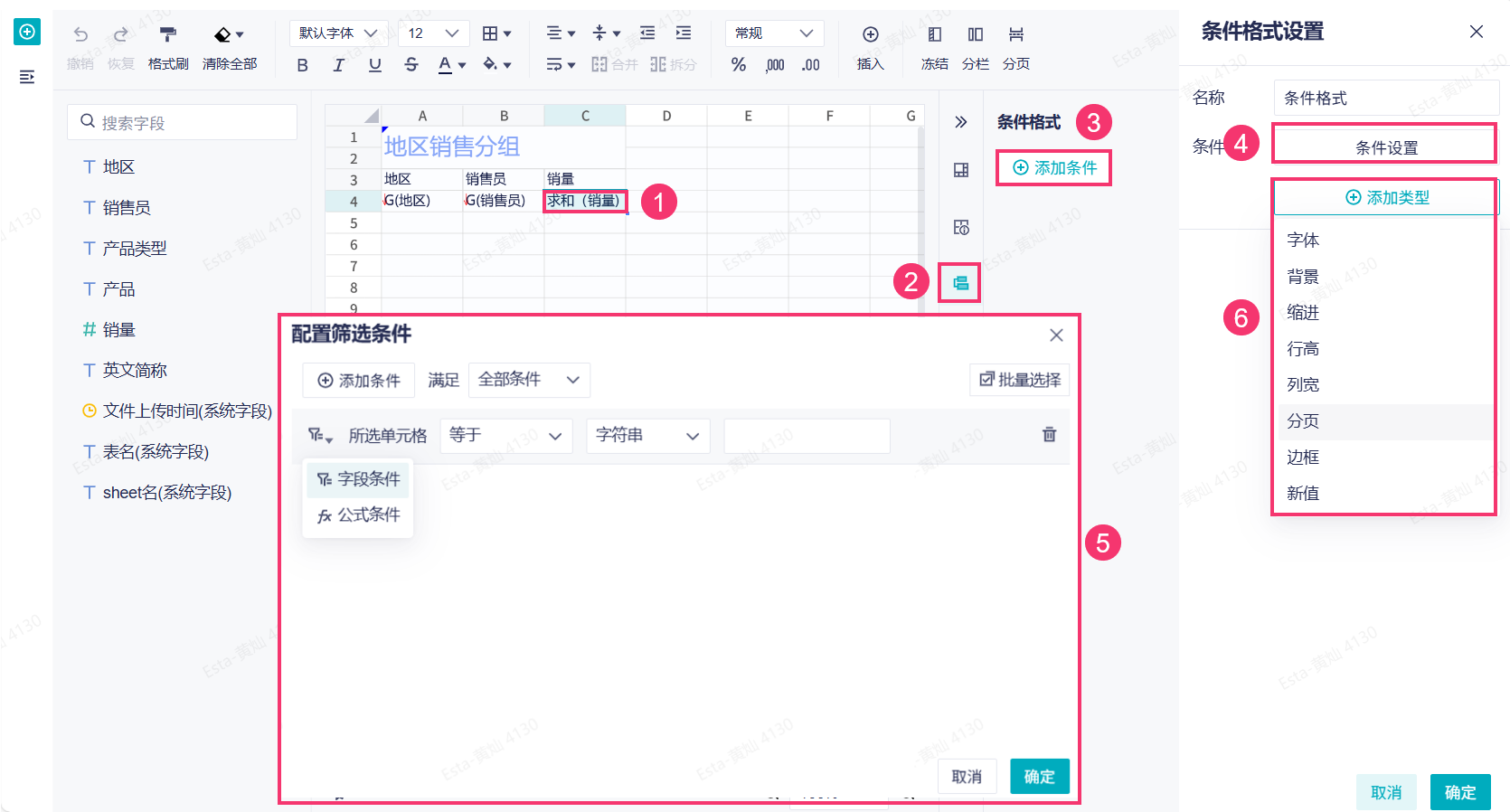
Task: Click the column split (分栏) icon
Action: pos(976,34)
